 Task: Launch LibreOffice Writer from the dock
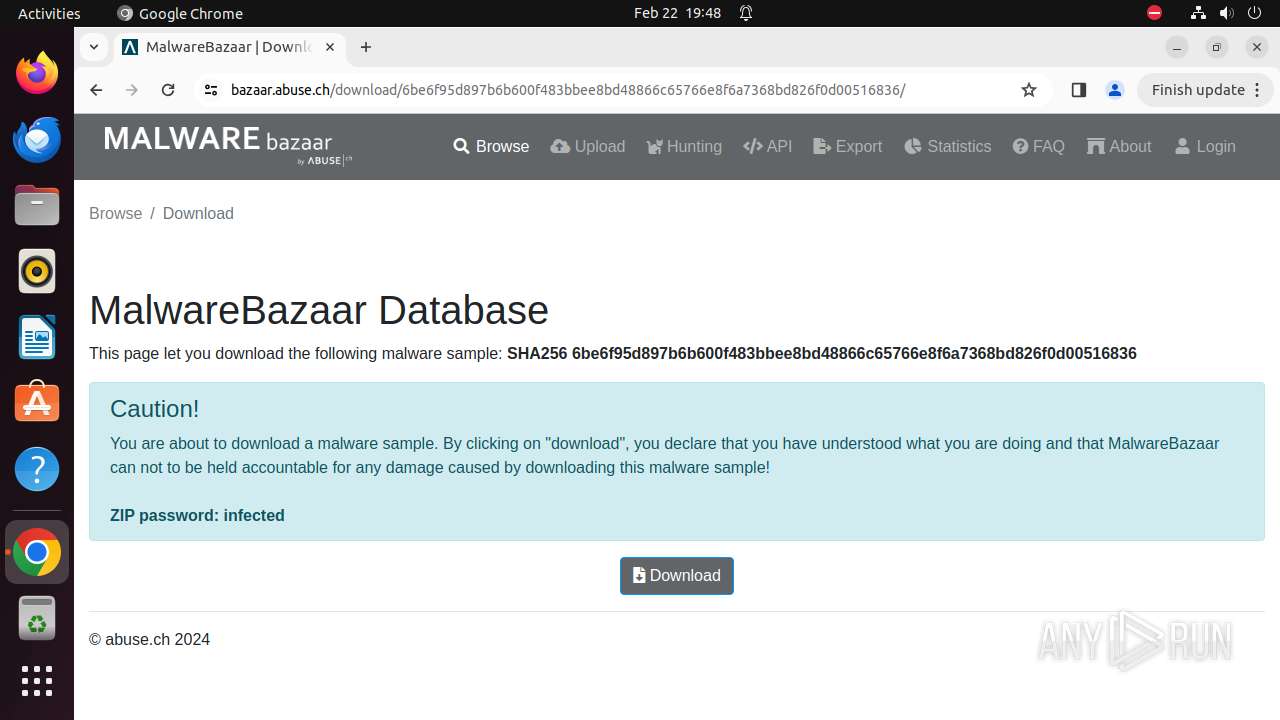pos(37,337)
